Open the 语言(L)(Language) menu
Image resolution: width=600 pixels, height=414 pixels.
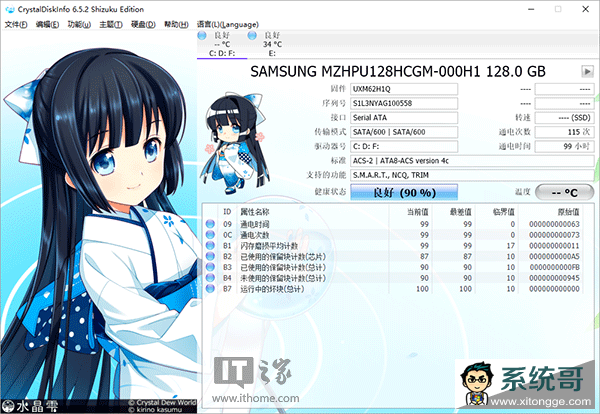[x=228, y=24]
